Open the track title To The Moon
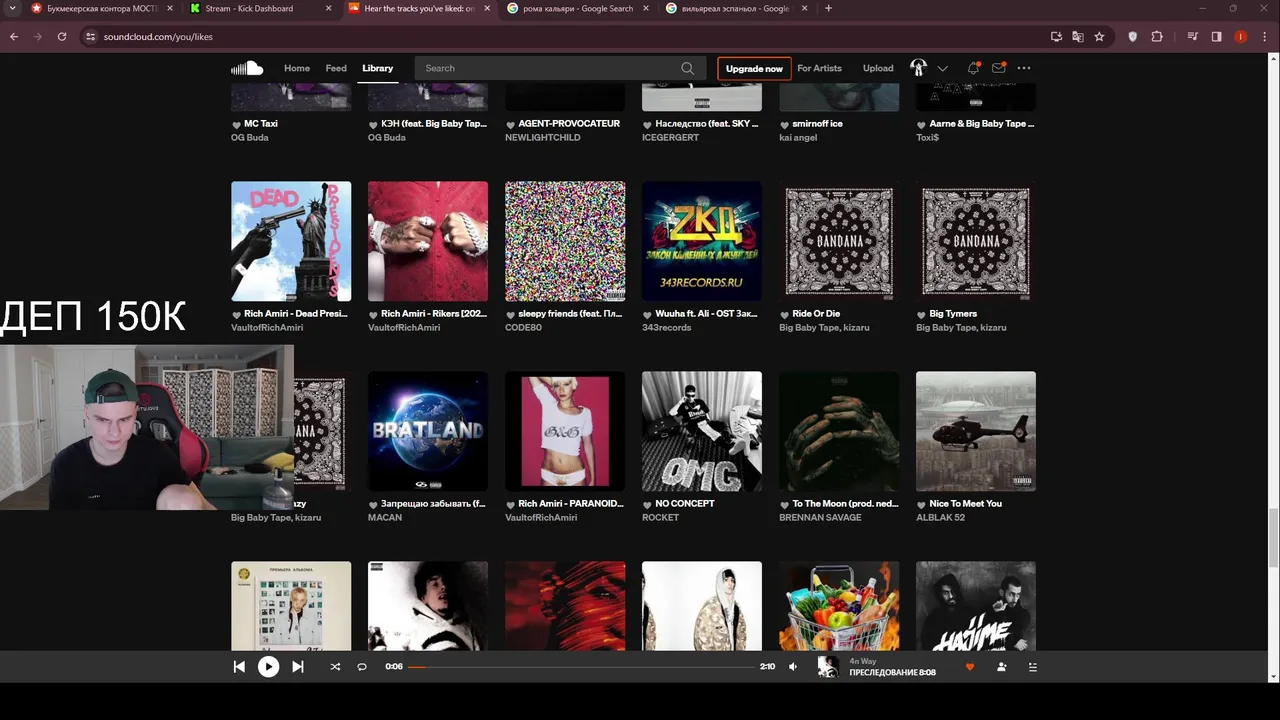The image size is (1280, 720). (x=845, y=504)
